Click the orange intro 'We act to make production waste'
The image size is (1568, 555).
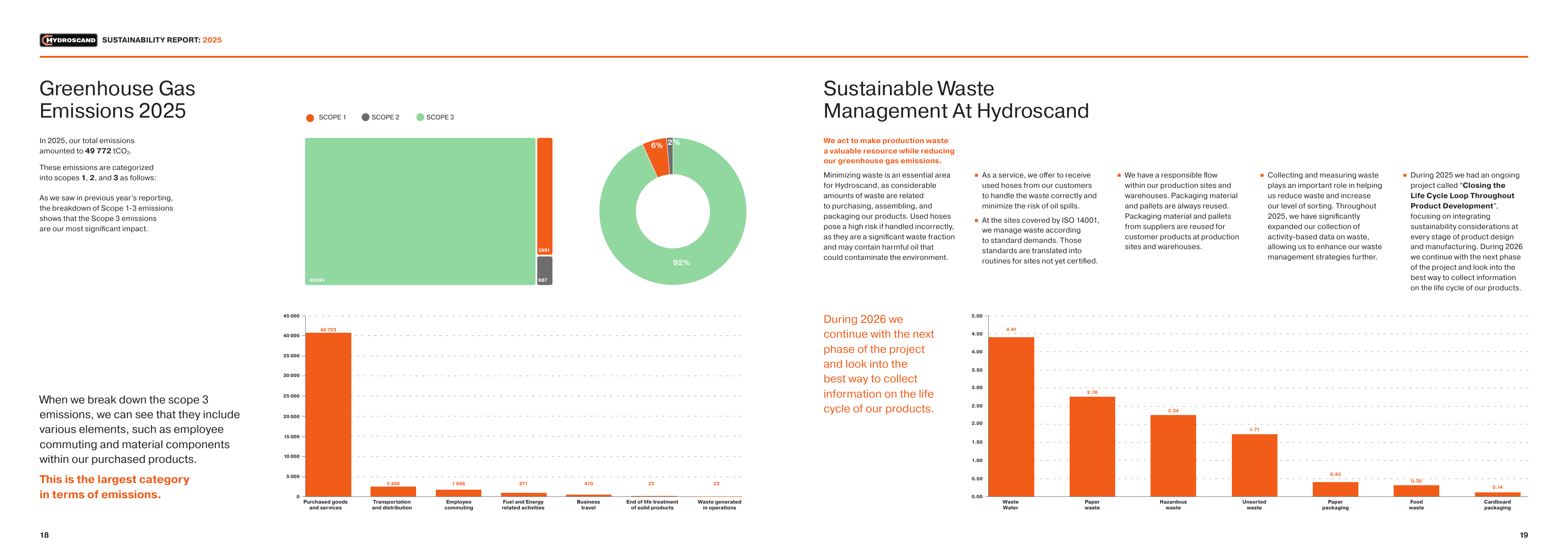(x=889, y=150)
